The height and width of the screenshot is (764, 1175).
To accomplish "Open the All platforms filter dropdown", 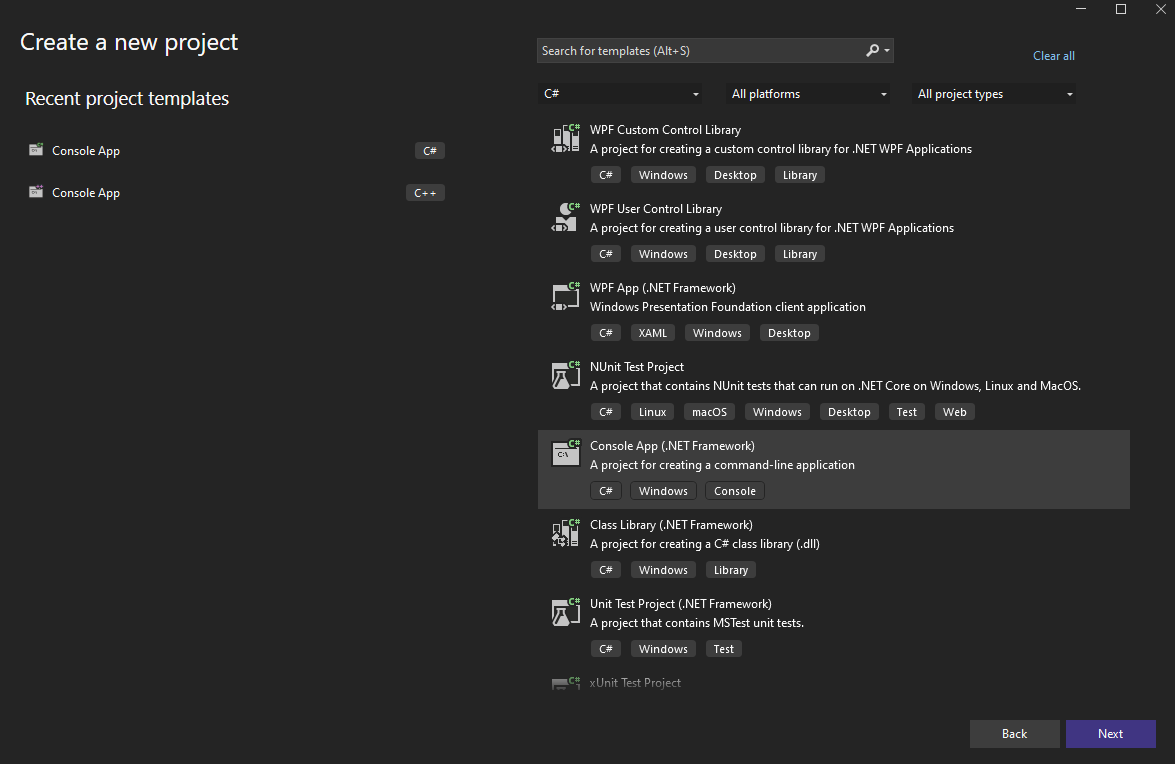I will (x=809, y=94).
